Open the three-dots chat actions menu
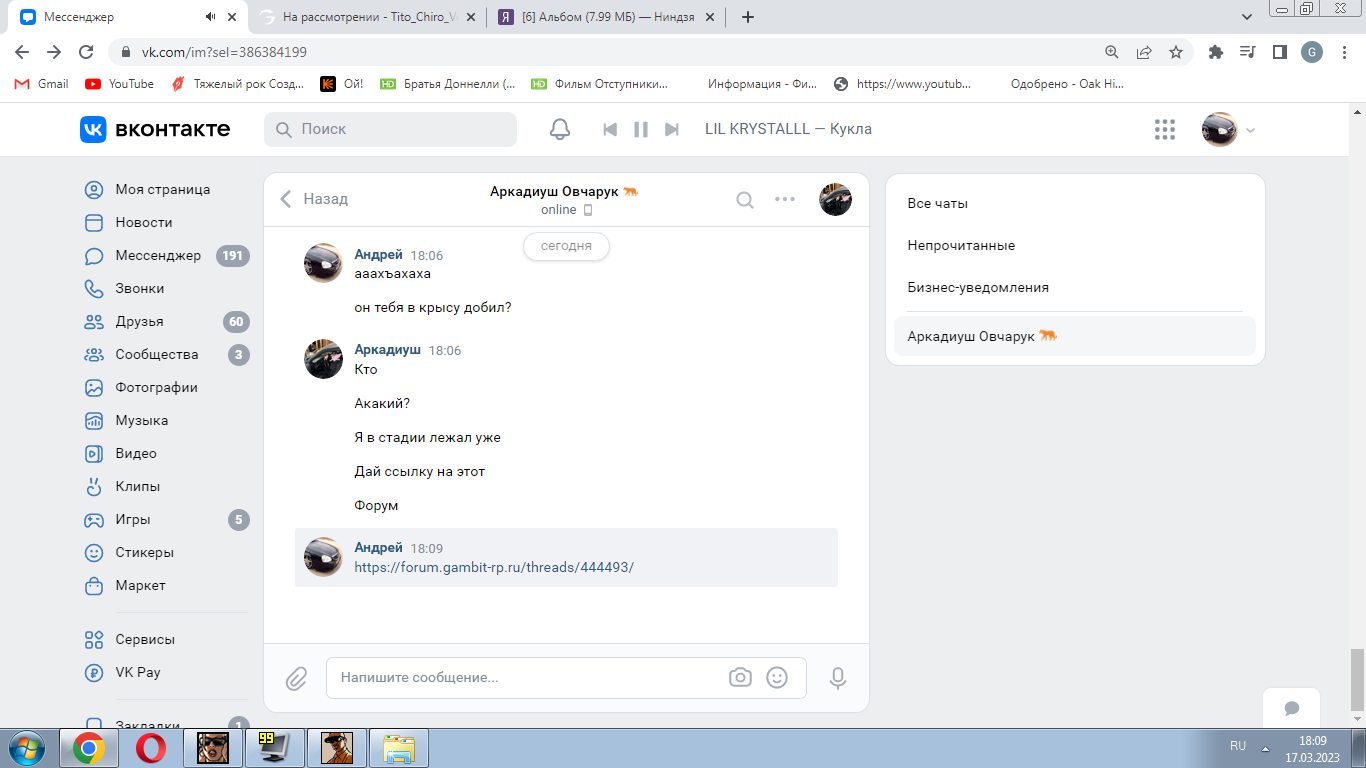Viewport: 1366px width, 768px height. (x=785, y=199)
